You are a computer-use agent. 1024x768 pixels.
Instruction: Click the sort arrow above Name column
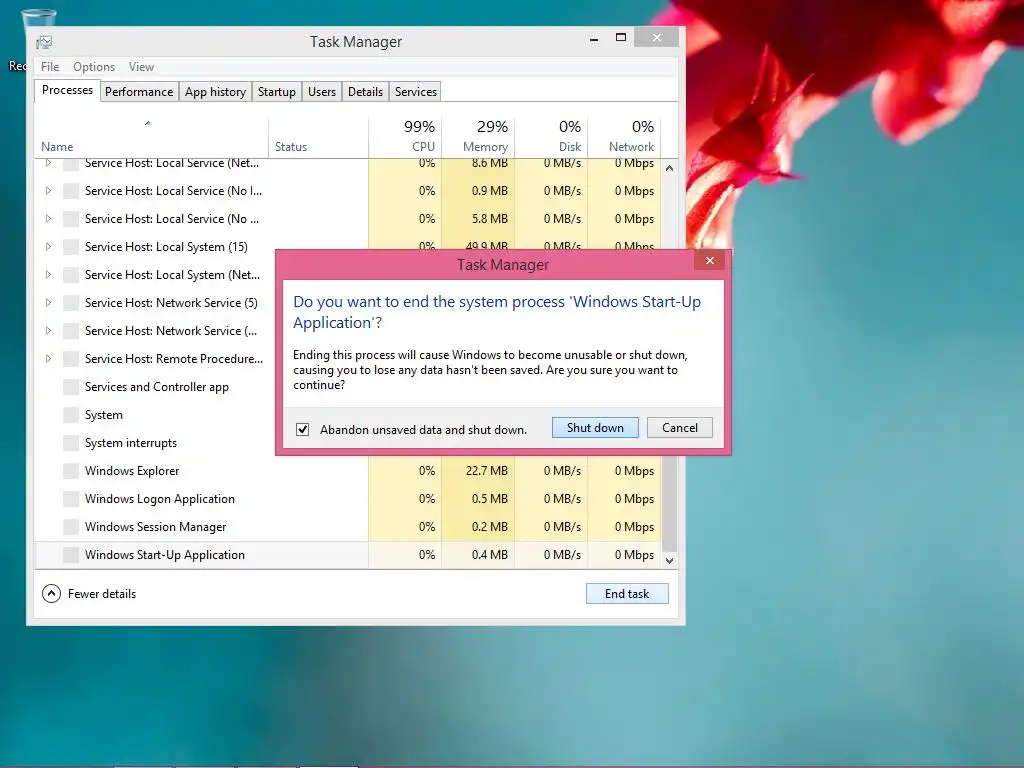coord(148,123)
